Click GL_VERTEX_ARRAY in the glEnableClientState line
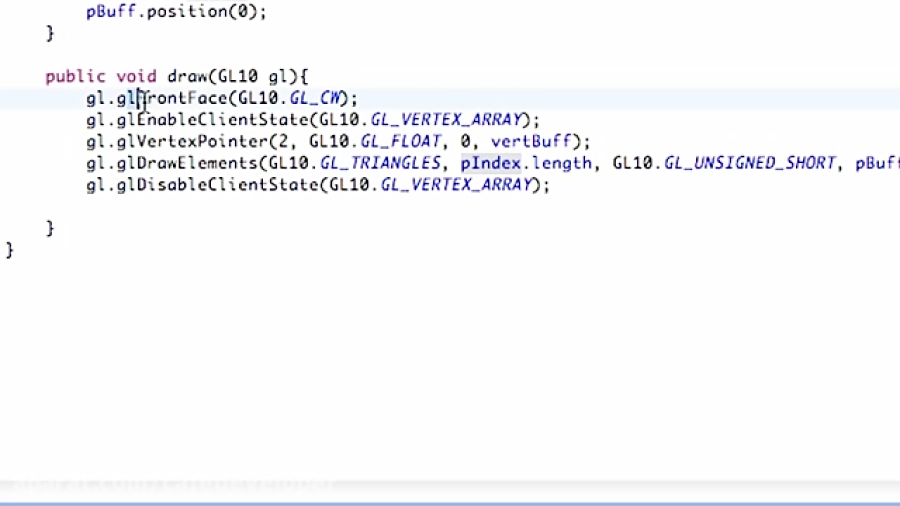Image resolution: width=900 pixels, height=506 pixels. [446, 120]
